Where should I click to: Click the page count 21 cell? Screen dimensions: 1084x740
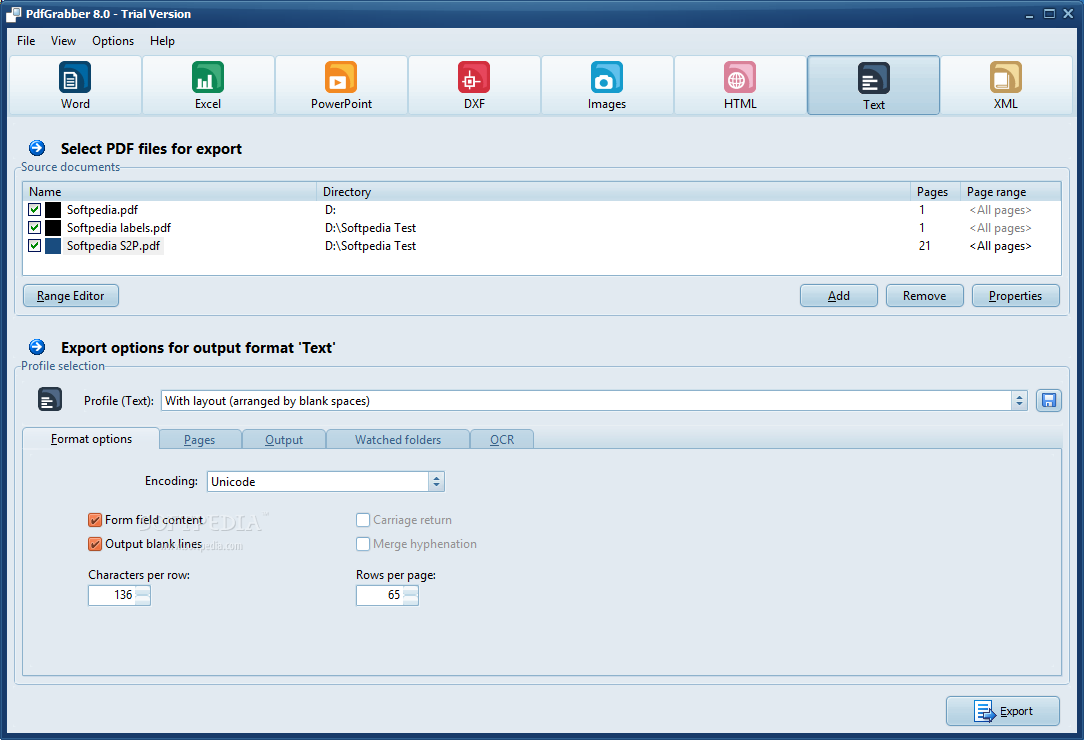tap(924, 246)
